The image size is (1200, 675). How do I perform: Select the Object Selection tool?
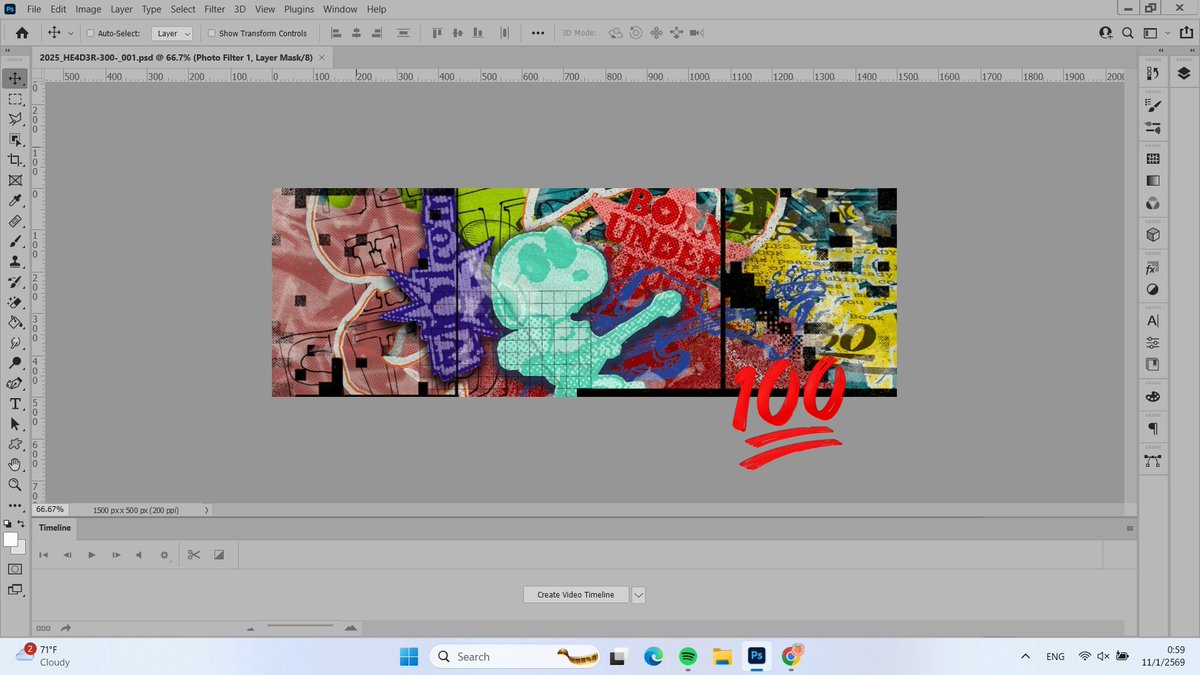click(x=15, y=139)
